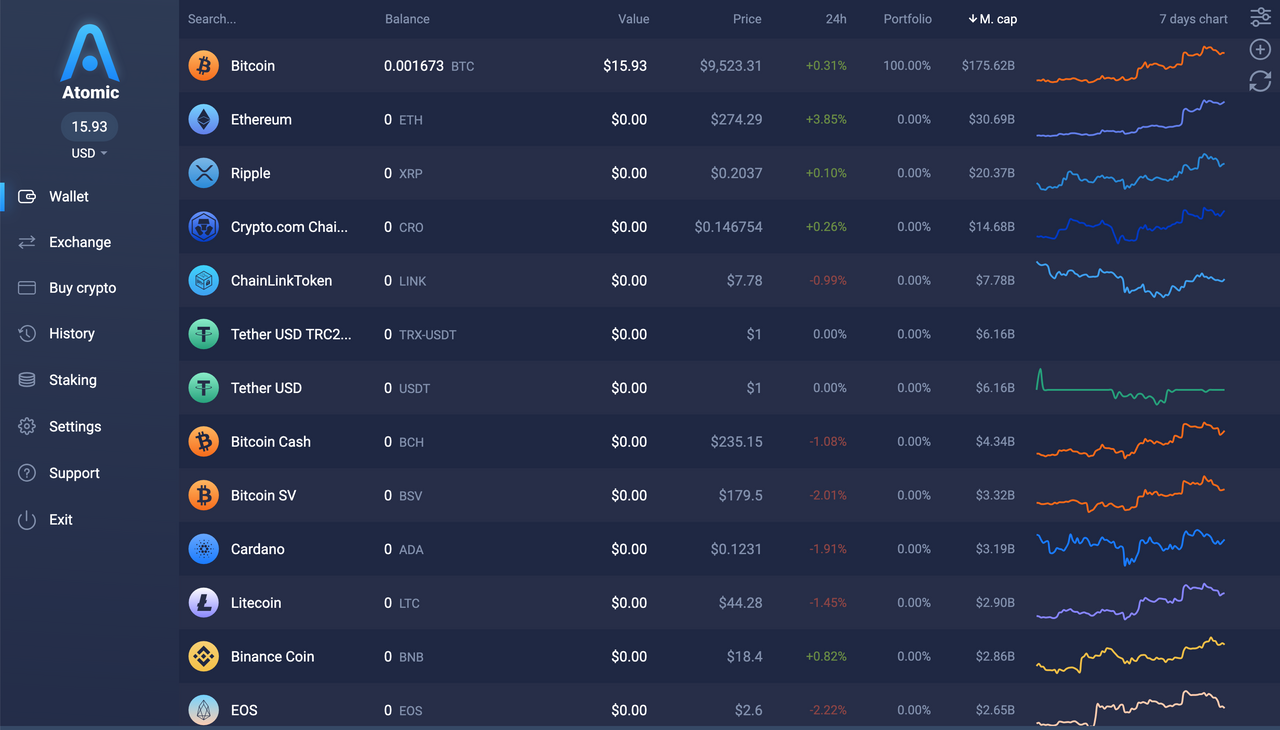Sort the list by Price column
Image resolution: width=1280 pixels, height=730 pixels.
pyautogui.click(x=747, y=19)
